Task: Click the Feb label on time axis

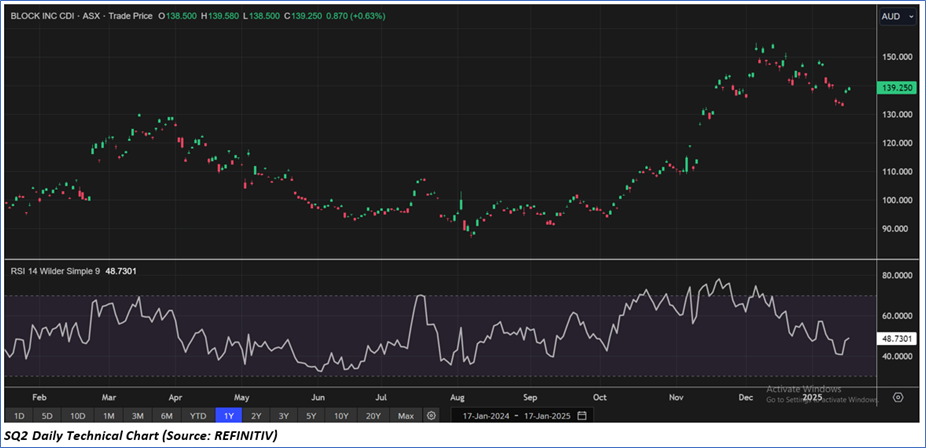Action: 39,397
